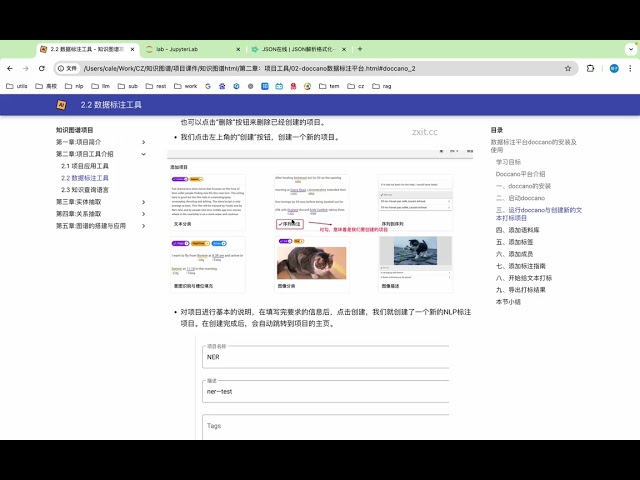Go back with the browser back arrow
This screenshot has height=480, width=640.
(10, 69)
